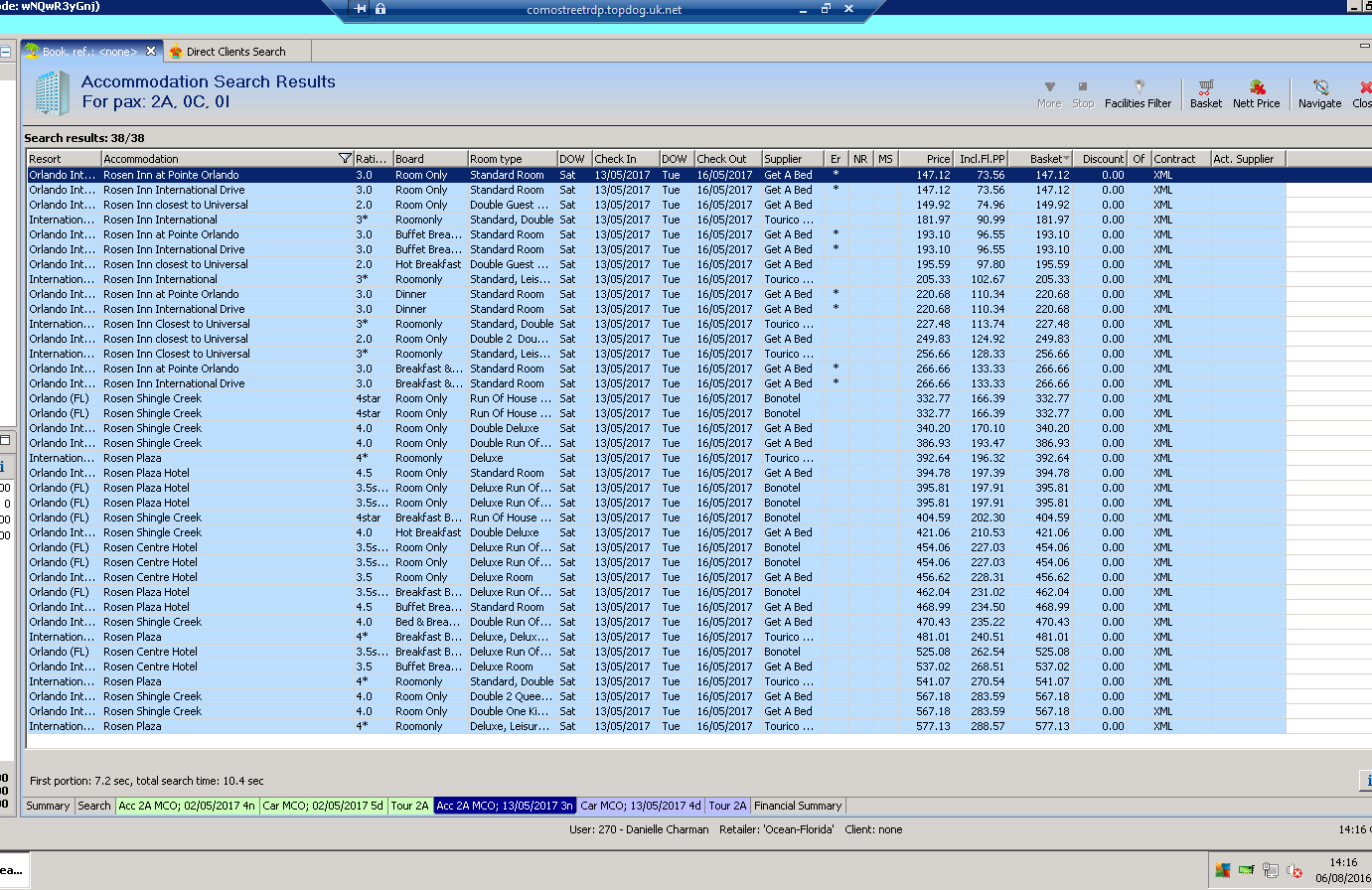
Task: Click the lock icon on RDP connection bar
Action: tap(381, 9)
